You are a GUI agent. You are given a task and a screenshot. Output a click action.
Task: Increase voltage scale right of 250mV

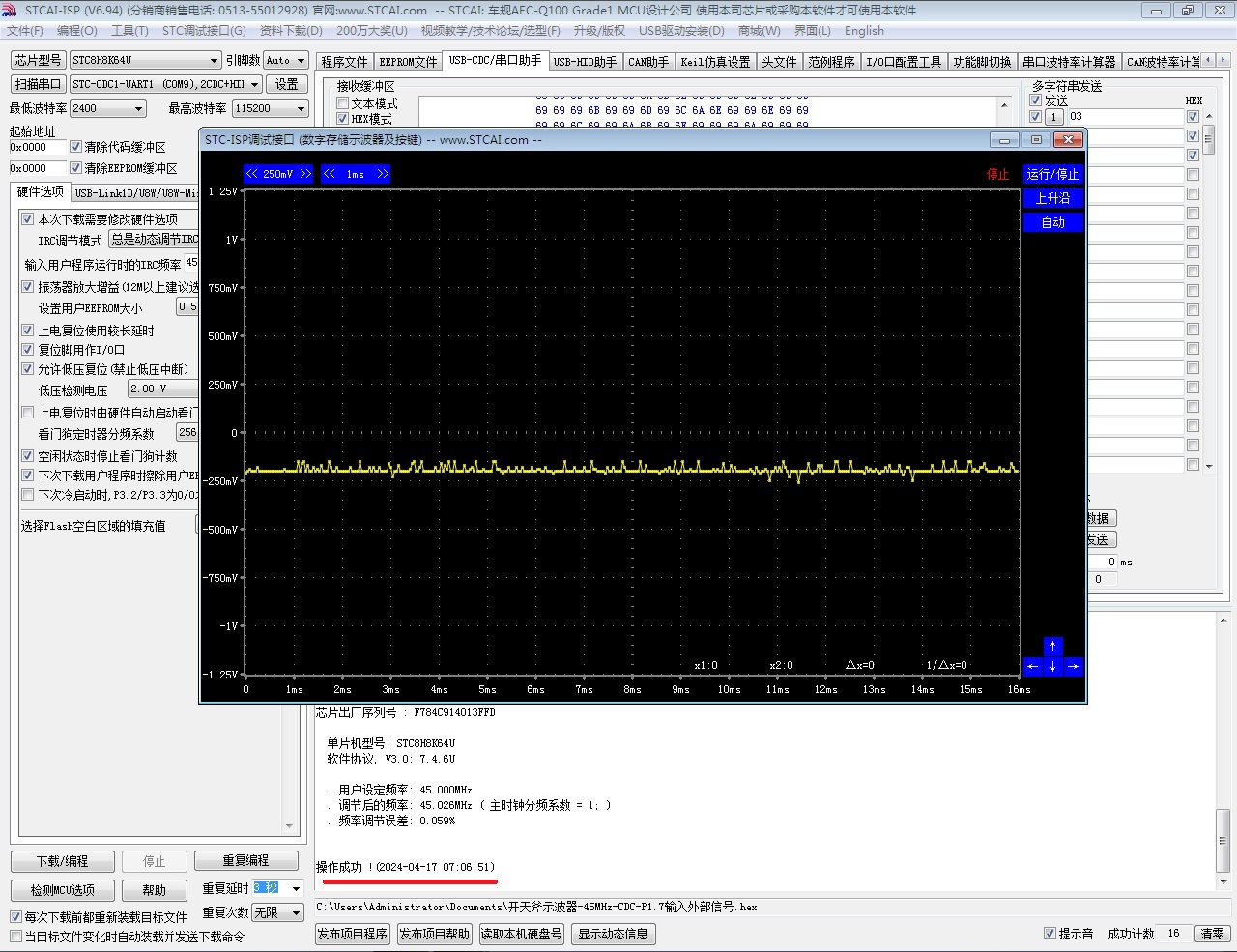[x=305, y=174]
